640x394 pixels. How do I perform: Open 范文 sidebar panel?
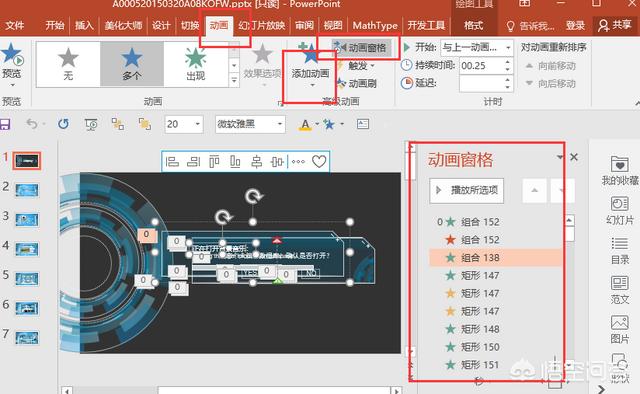pyautogui.click(x=620, y=290)
